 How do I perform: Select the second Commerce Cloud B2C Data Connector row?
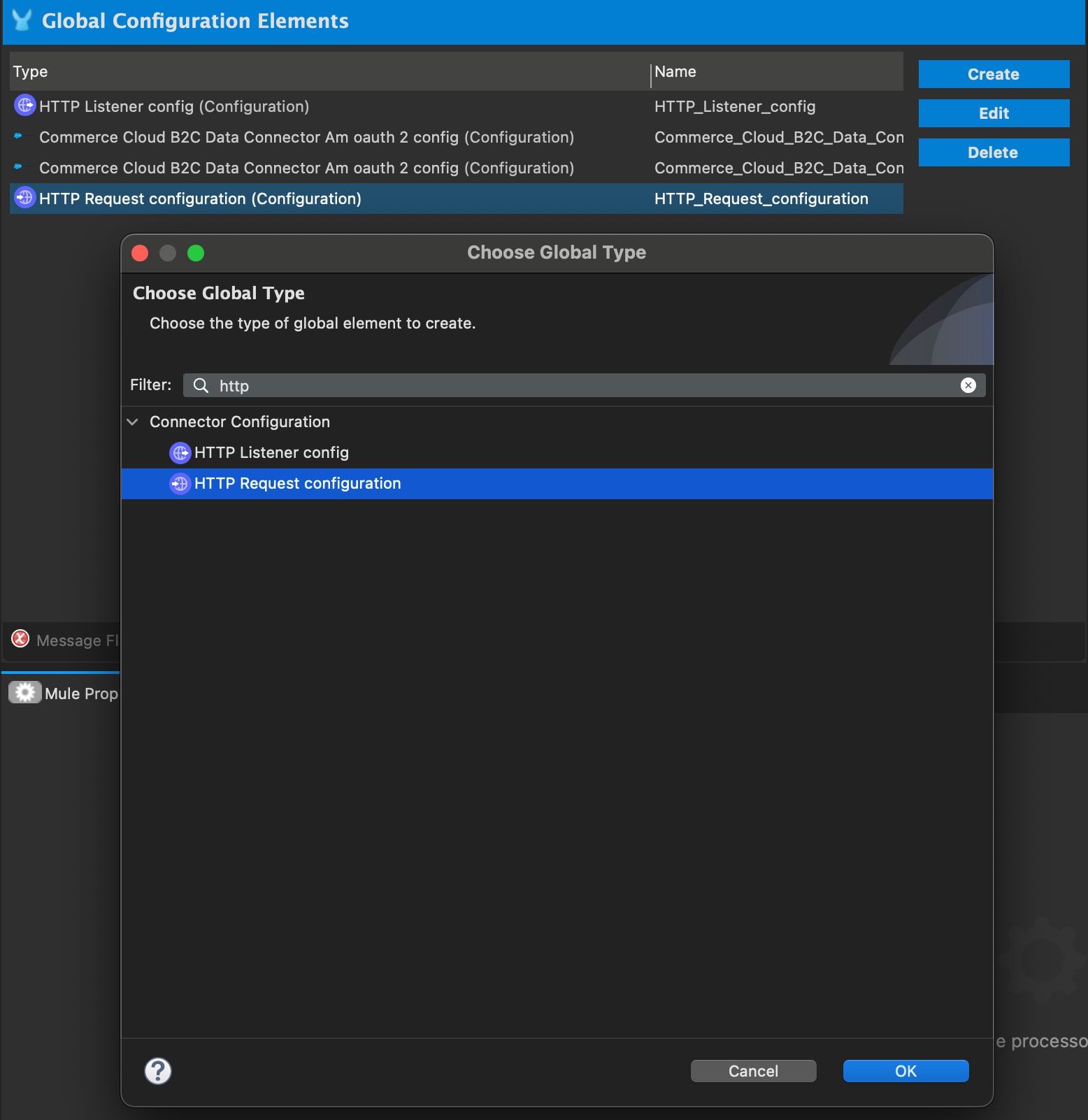point(457,168)
